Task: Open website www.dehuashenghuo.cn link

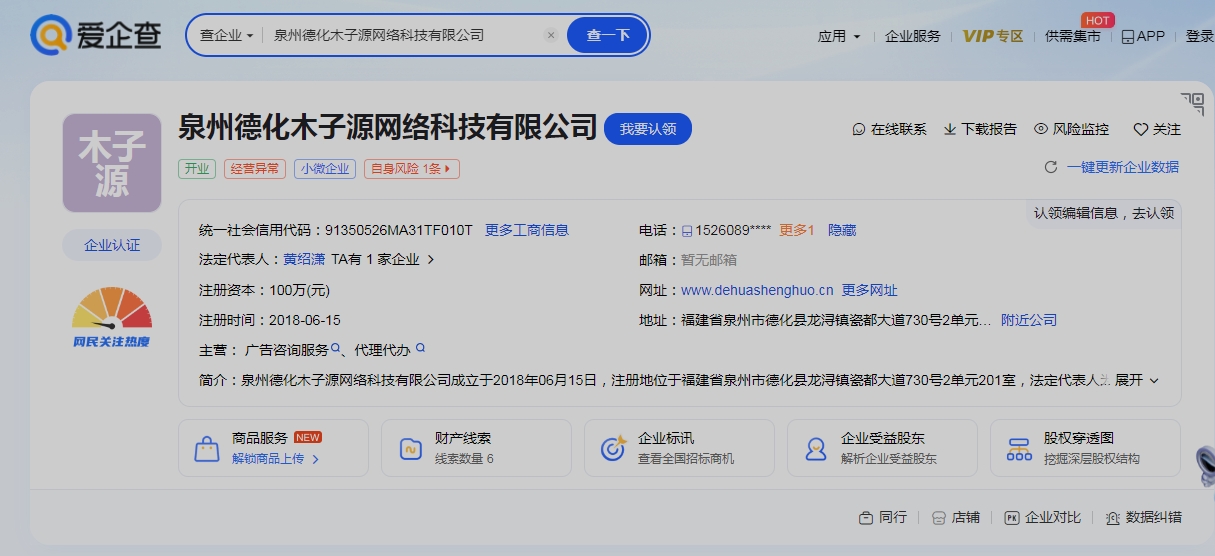Action: point(757,290)
